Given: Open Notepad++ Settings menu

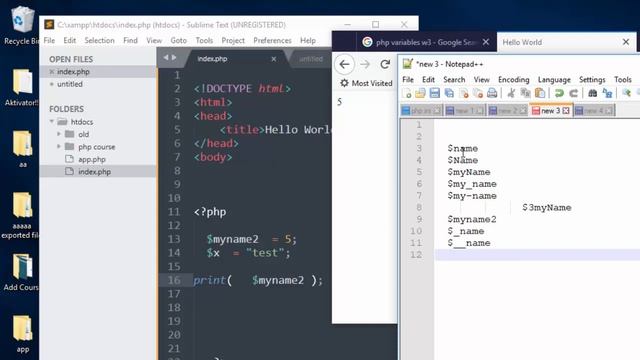Looking at the screenshot, I should pyautogui.click(x=592, y=80).
